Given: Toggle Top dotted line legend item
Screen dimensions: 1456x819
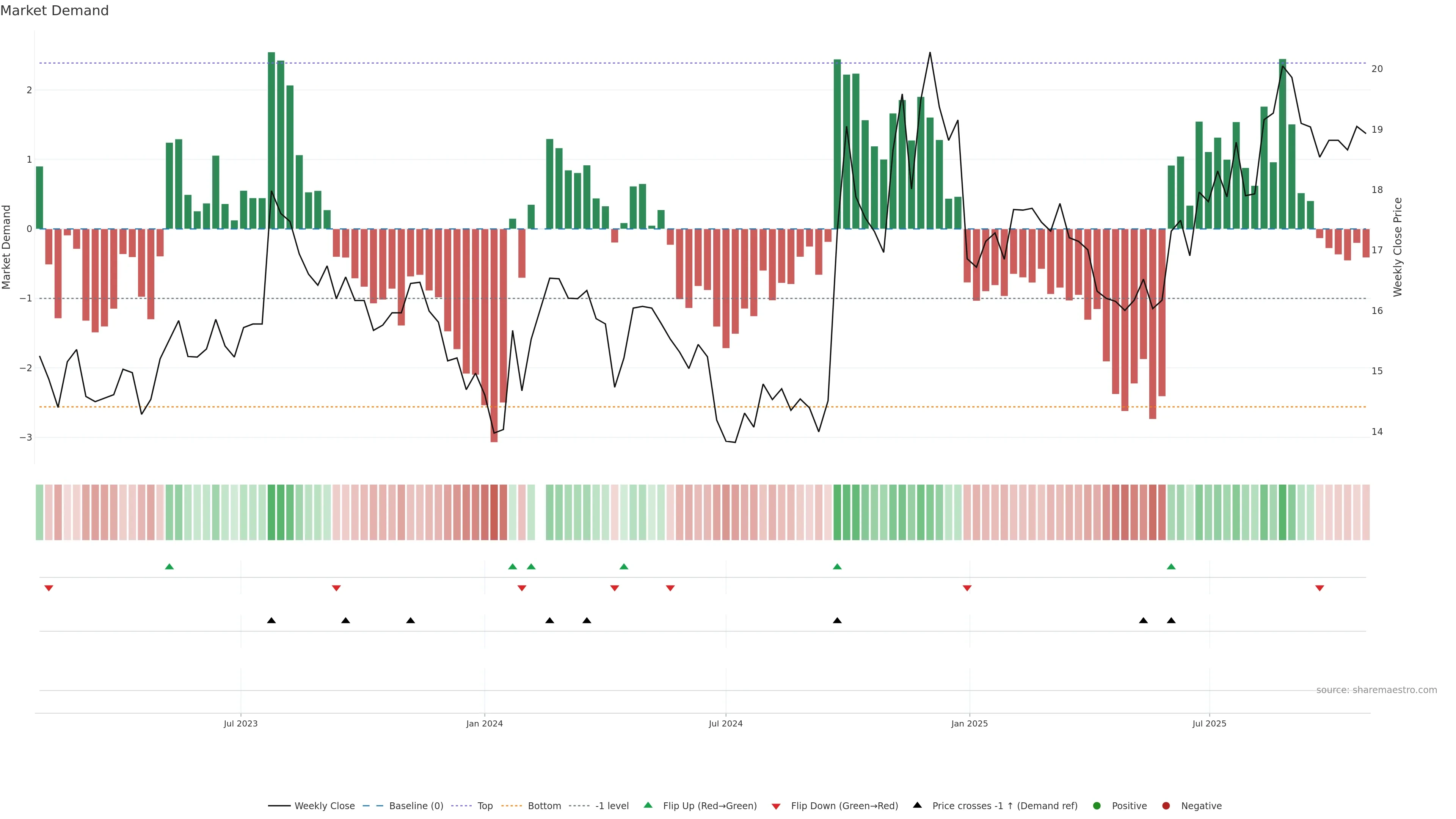Looking at the screenshot, I should [485, 806].
